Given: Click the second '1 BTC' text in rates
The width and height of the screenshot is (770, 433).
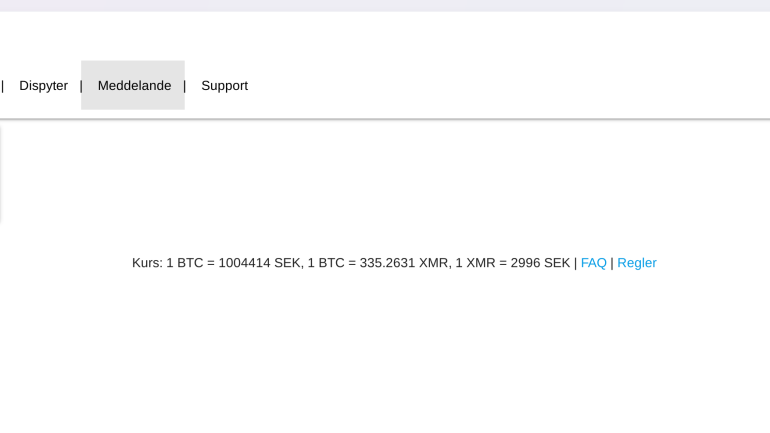Looking at the screenshot, I should coord(326,263).
